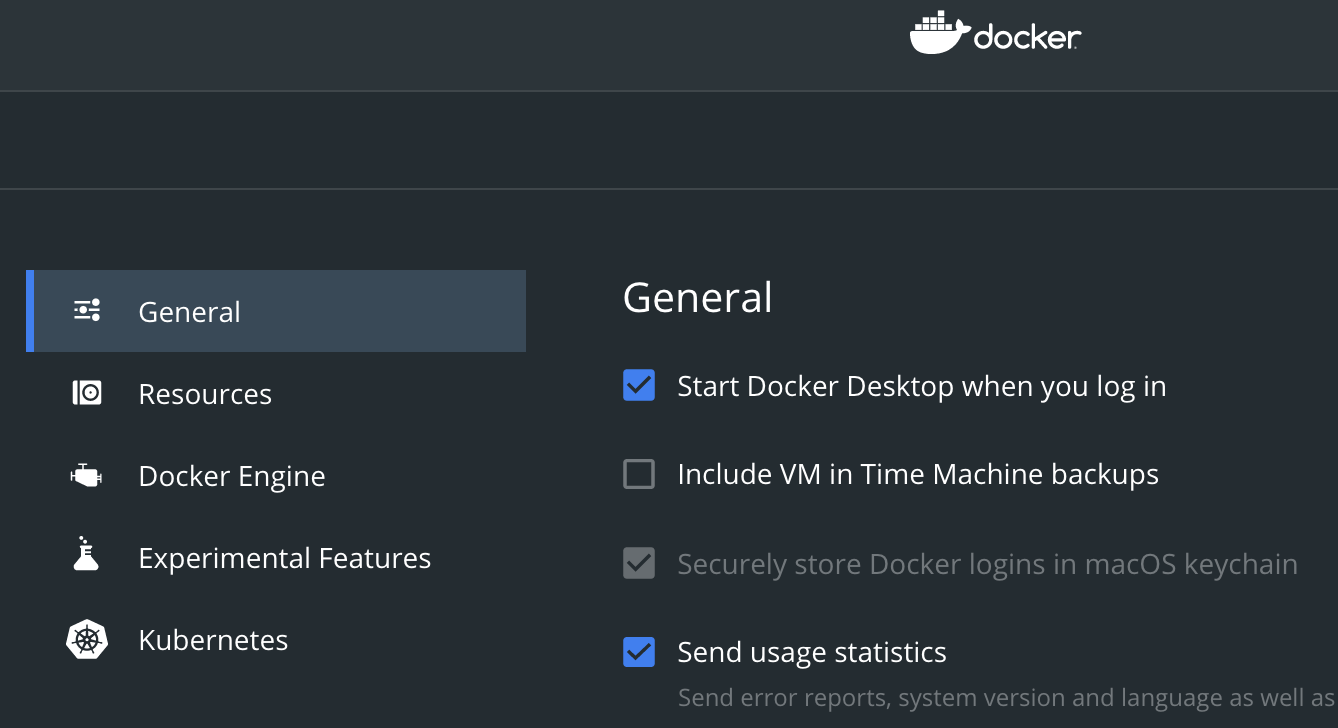Click the 'Send usage statistics' label
The height and width of the screenshot is (728, 1338).
[812, 652]
